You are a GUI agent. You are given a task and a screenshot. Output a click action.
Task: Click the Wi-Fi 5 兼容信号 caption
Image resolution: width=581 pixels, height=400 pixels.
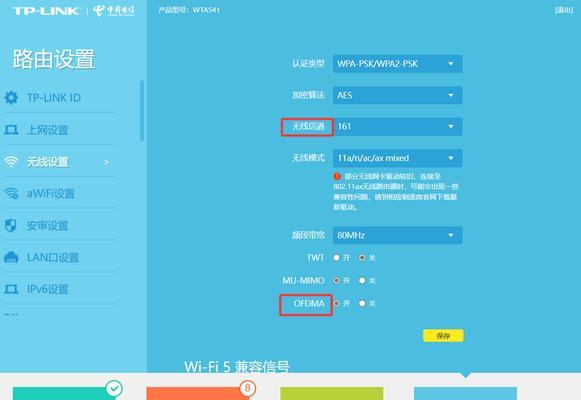(x=237, y=366)
